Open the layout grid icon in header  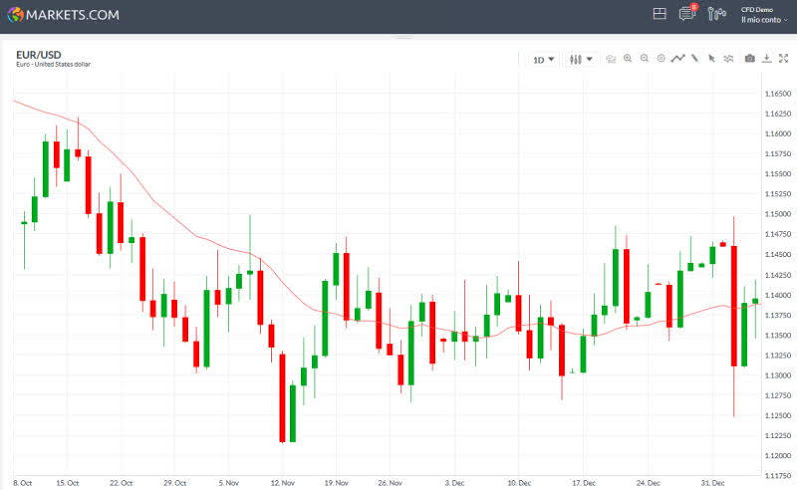(659, 14)
